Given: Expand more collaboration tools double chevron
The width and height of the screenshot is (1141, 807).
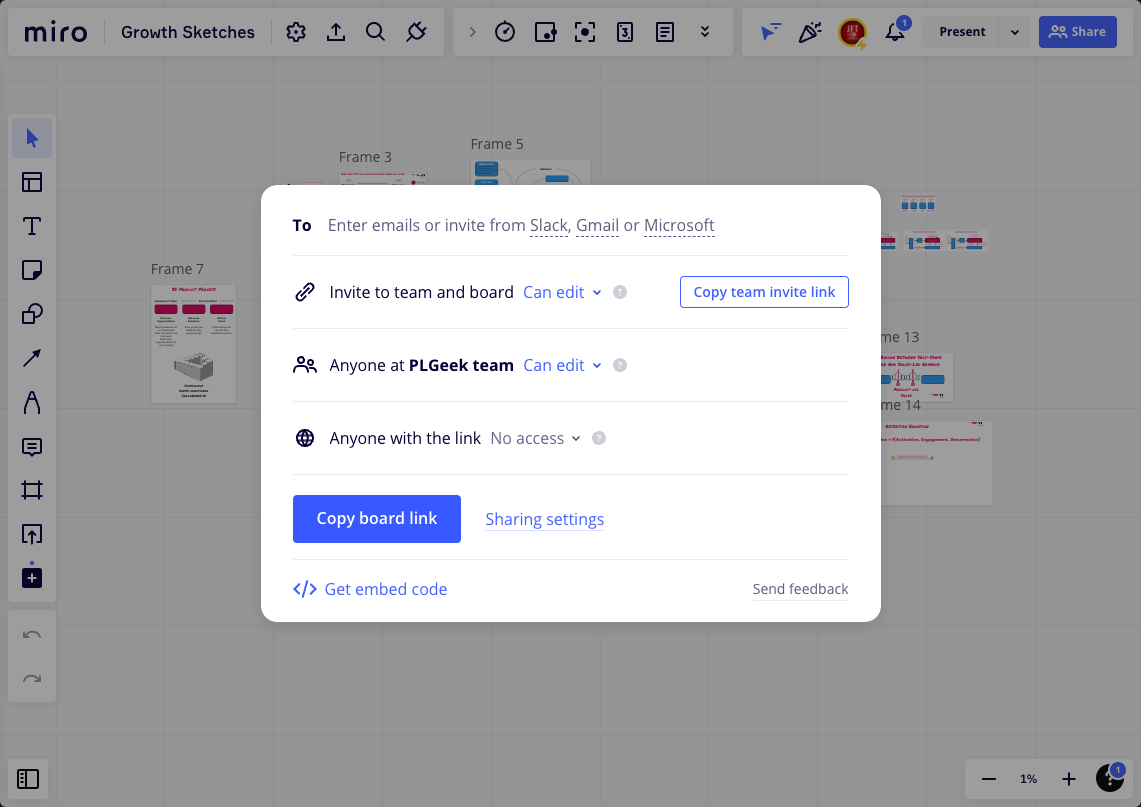Looking at the screenshot, I should tap(704, 32).
